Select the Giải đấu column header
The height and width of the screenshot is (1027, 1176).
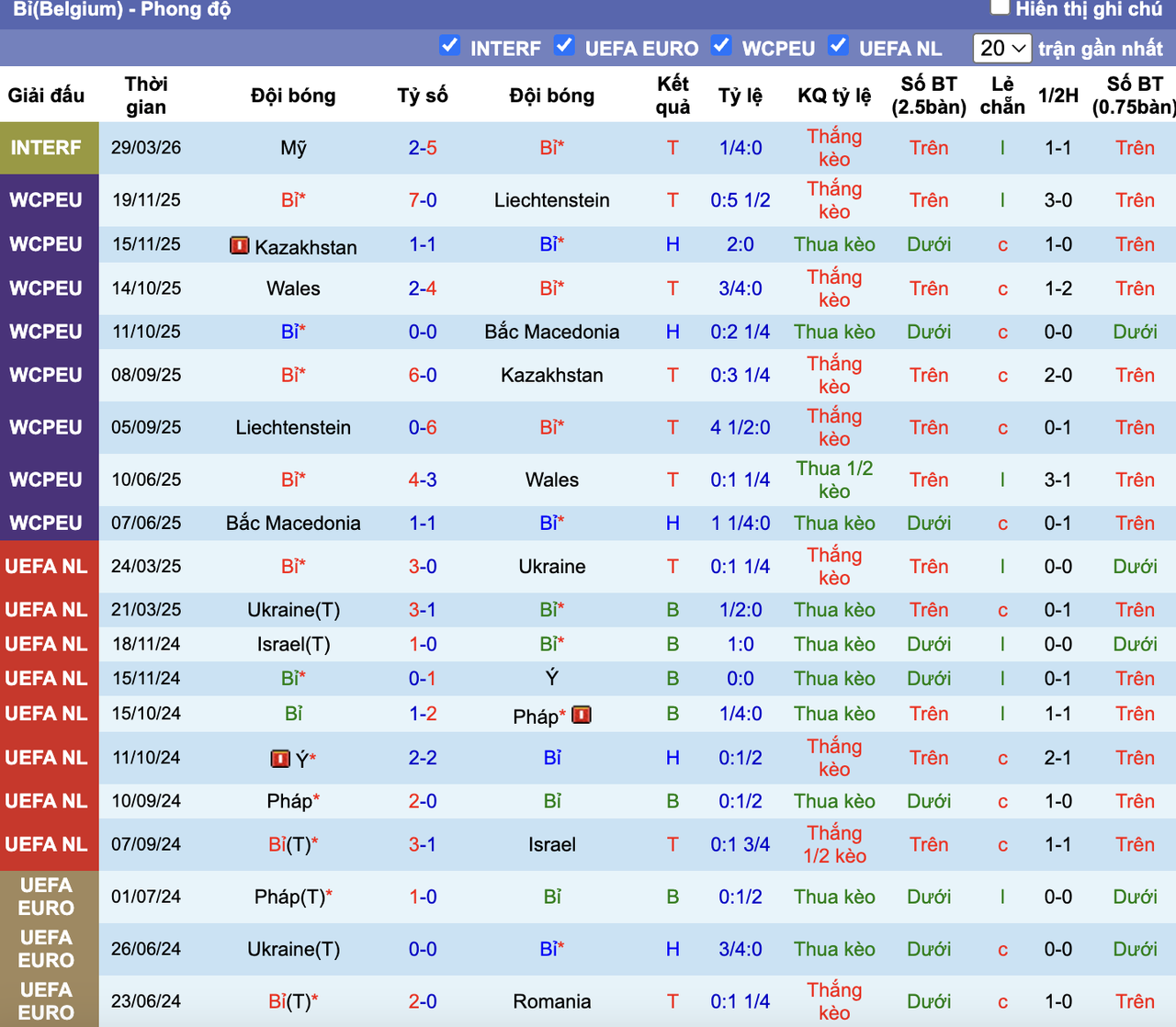46,96
